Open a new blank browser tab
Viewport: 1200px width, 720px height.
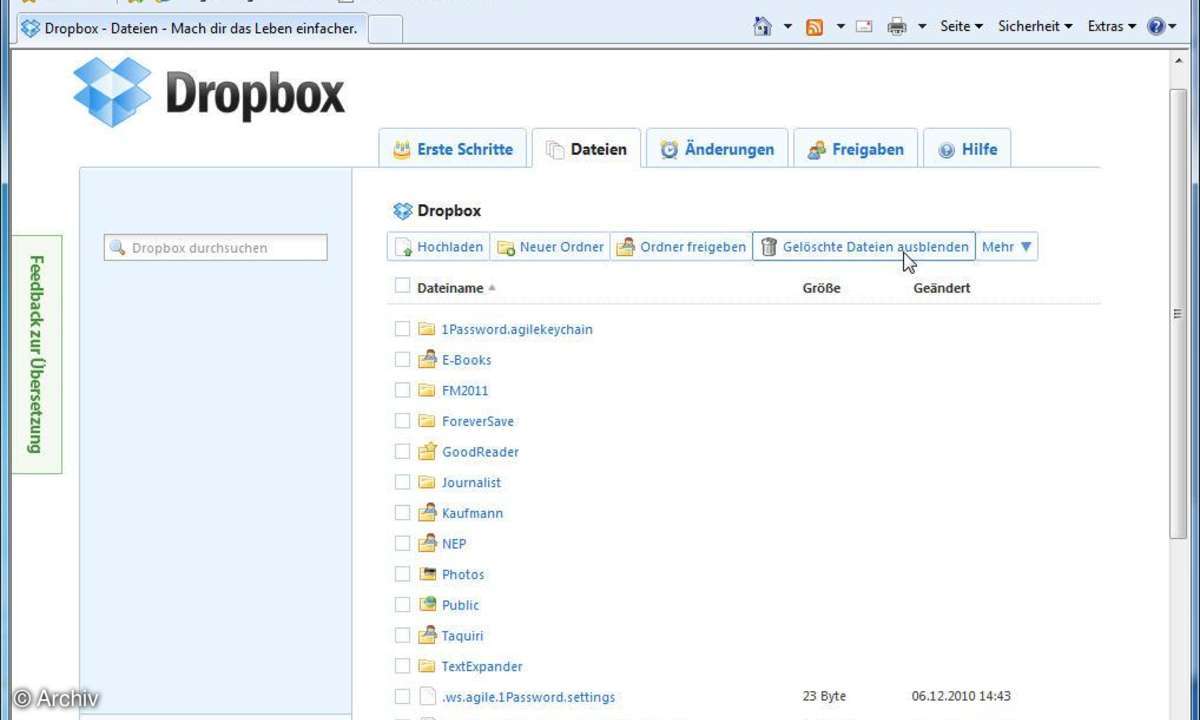(x=386, y=29)
